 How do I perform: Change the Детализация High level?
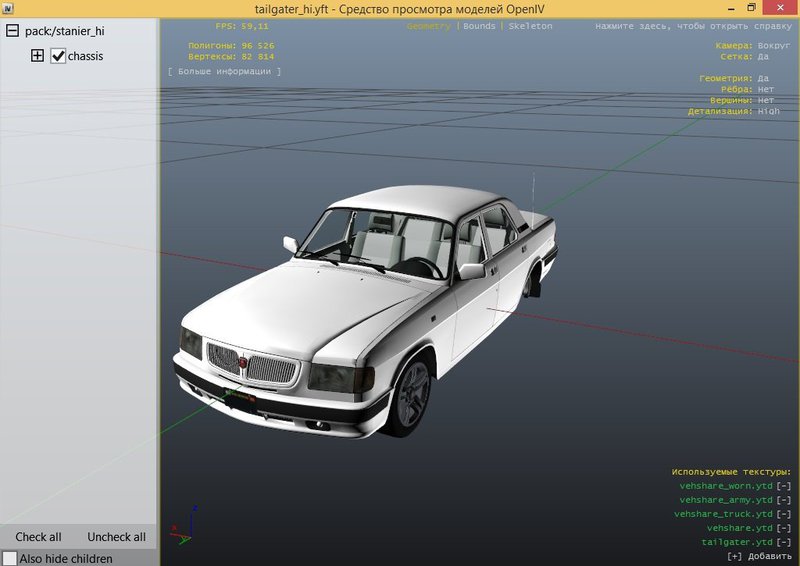[x=768, y=111]
